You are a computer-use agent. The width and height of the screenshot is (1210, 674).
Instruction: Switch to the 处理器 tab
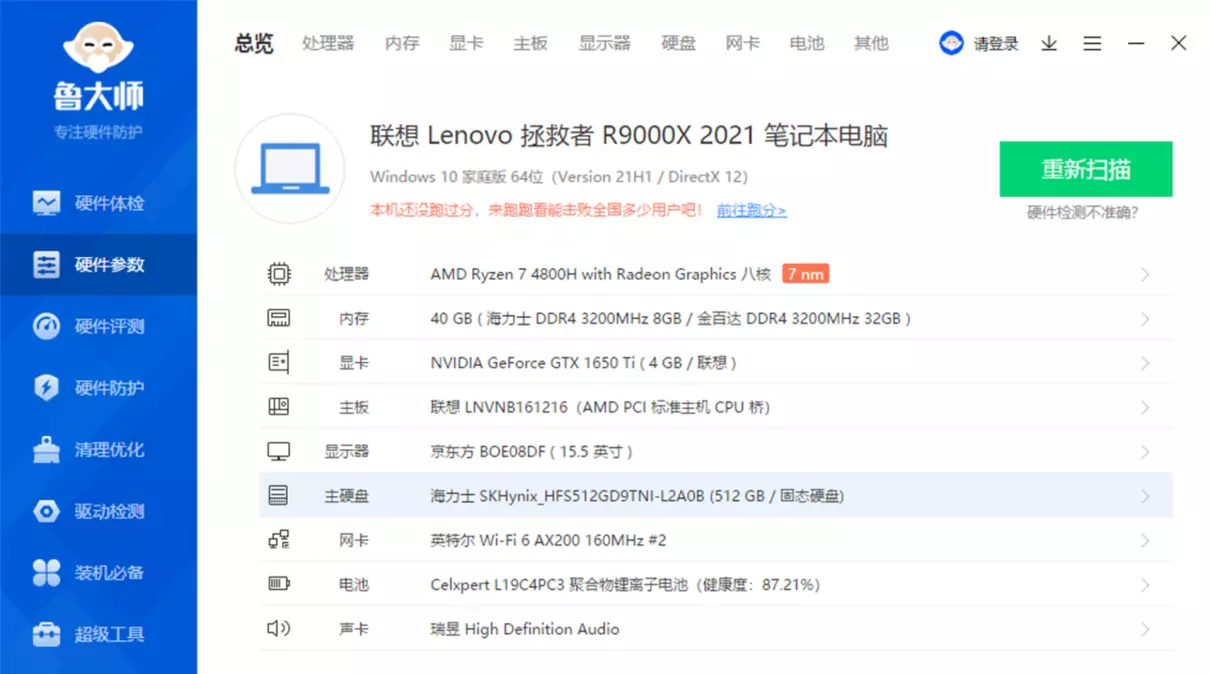point(328,43)
